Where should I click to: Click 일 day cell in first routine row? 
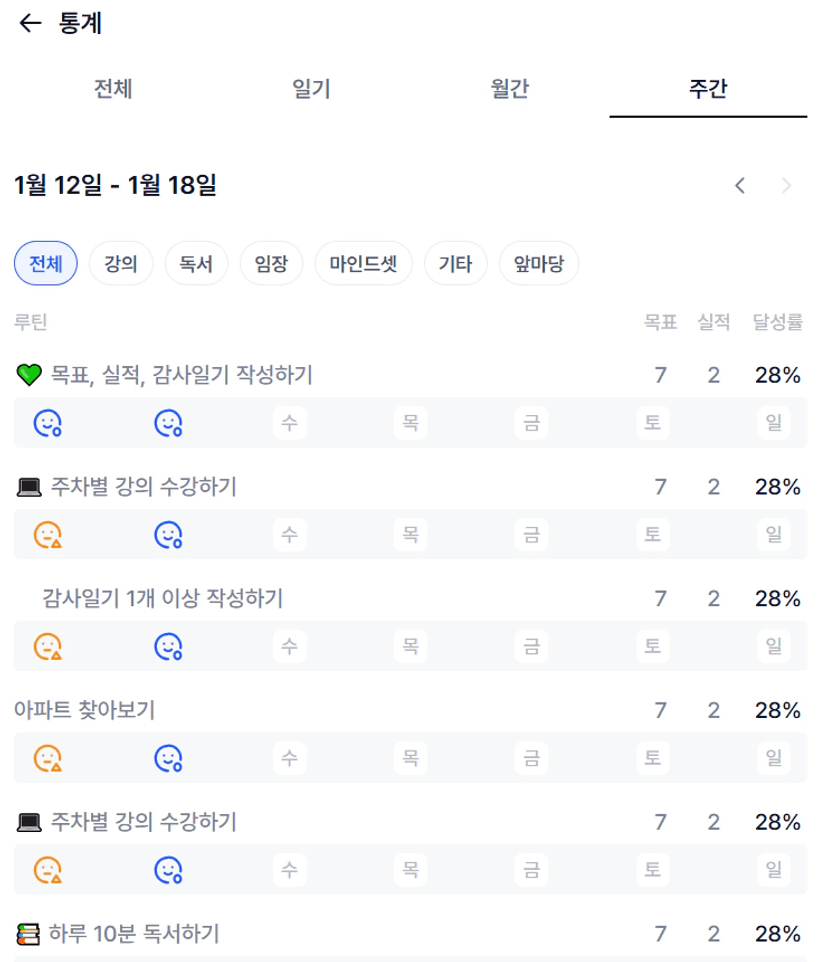[x=773, y=424]
